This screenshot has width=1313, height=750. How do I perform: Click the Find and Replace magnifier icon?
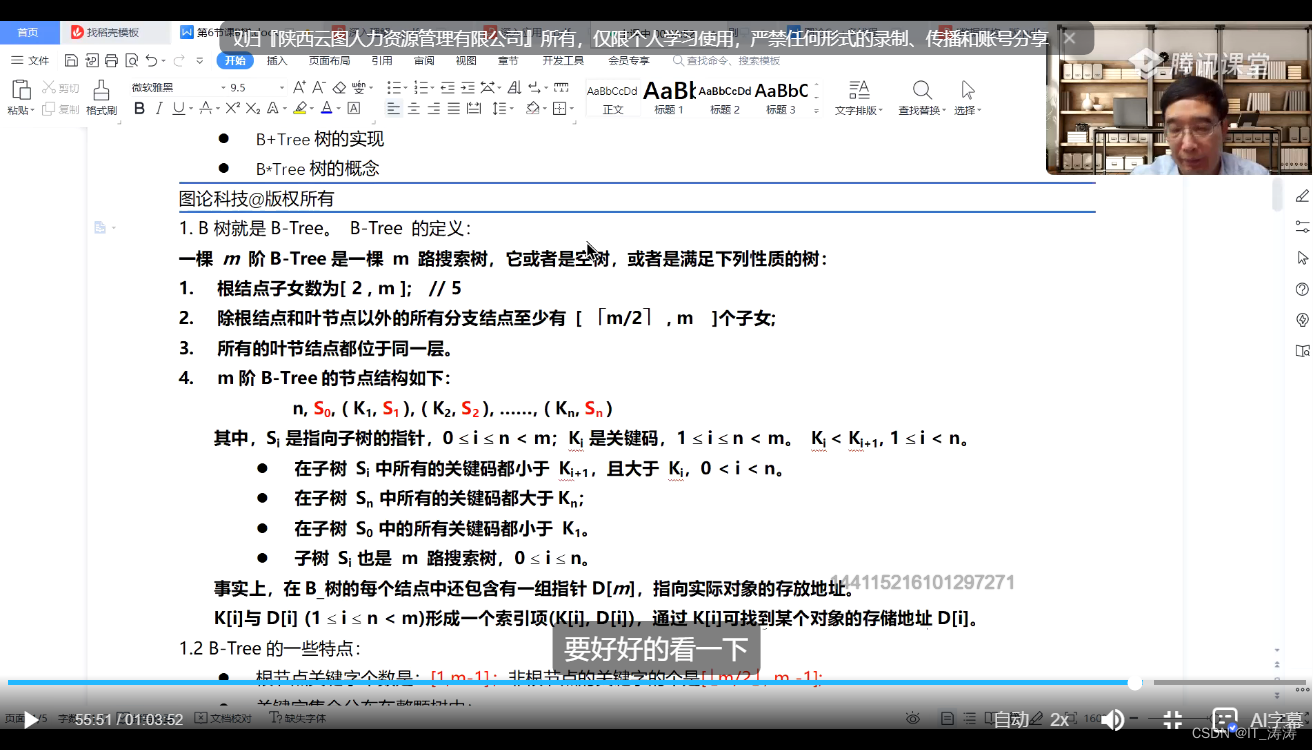pos(921,90)
